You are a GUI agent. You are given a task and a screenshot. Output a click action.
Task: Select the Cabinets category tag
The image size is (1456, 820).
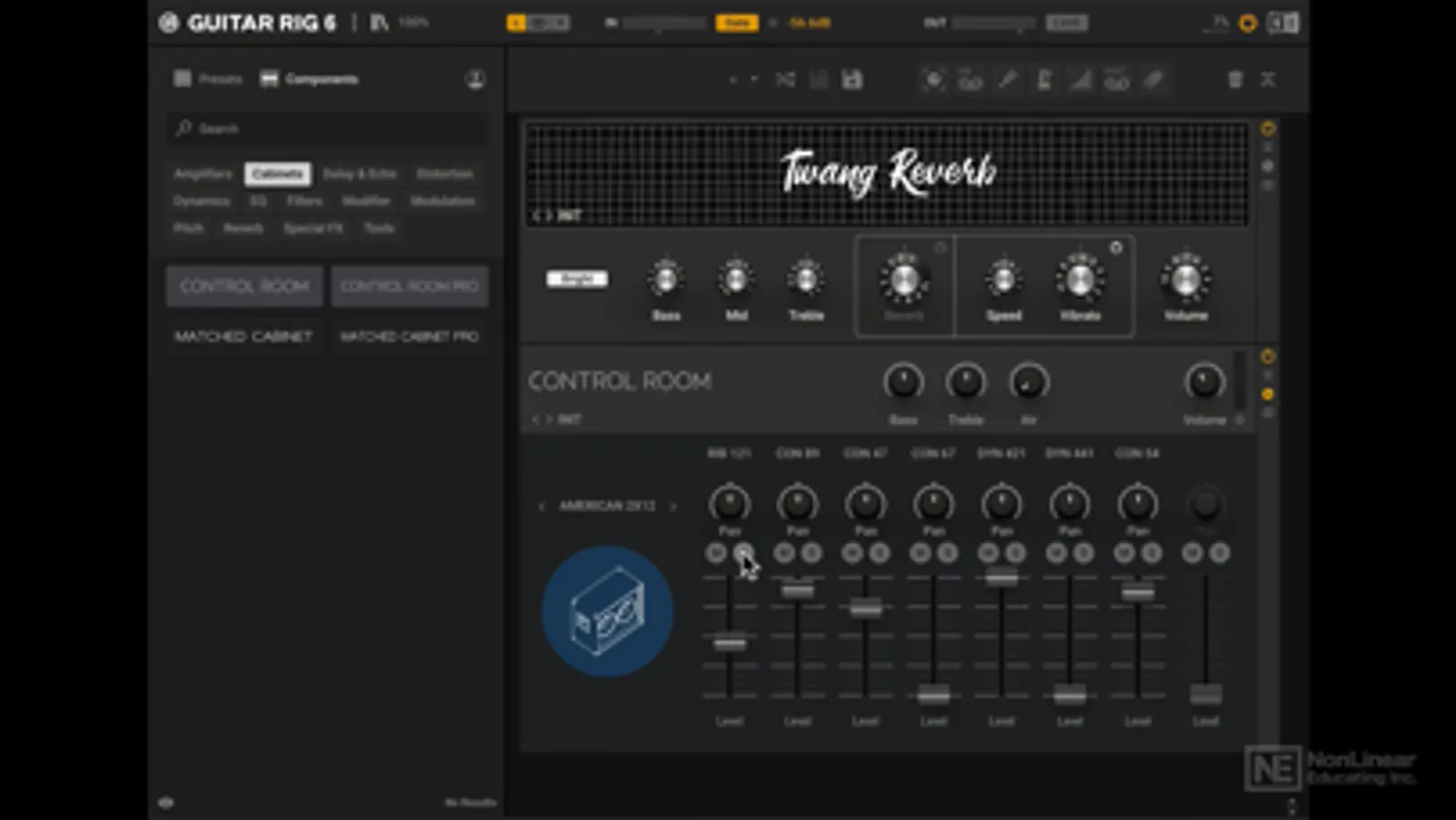point(278,174)
